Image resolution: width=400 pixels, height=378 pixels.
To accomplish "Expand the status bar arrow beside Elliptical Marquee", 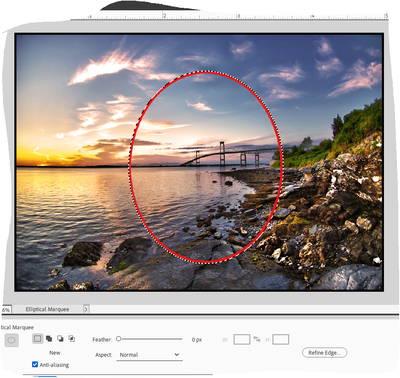I will tap(86, 309).
